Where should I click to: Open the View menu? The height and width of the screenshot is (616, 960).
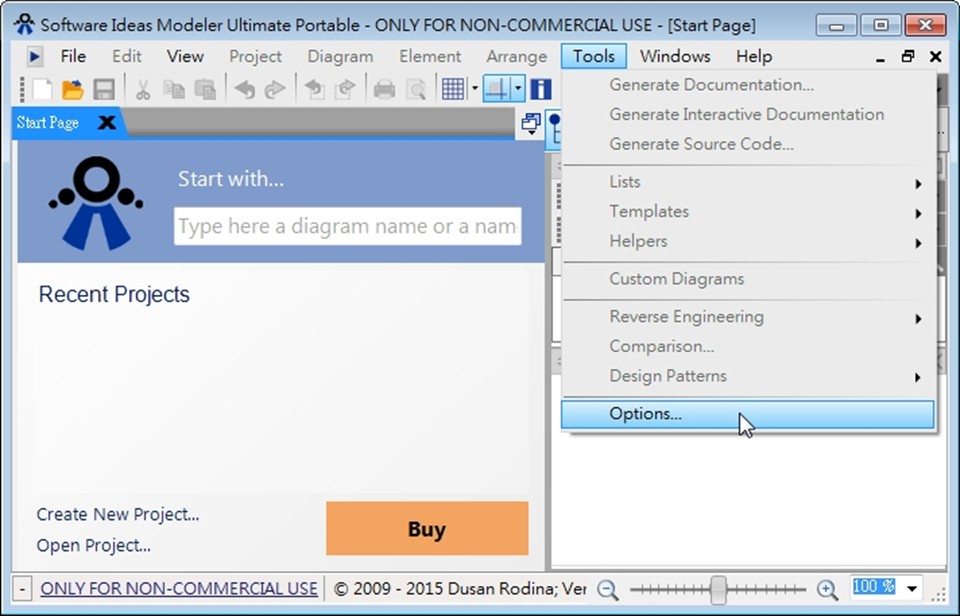[185, 56]
